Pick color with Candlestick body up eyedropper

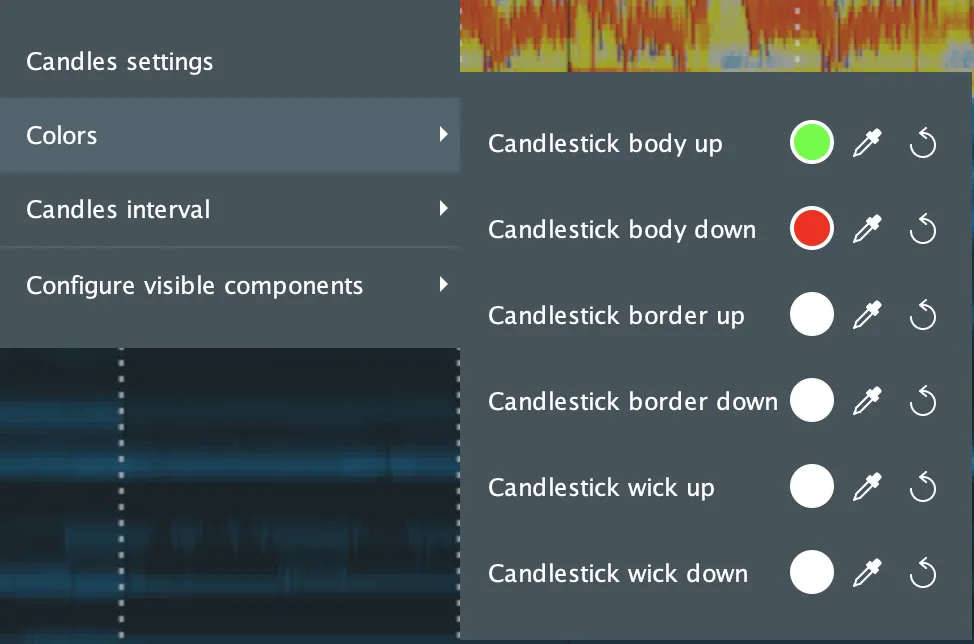pos(866,144)
